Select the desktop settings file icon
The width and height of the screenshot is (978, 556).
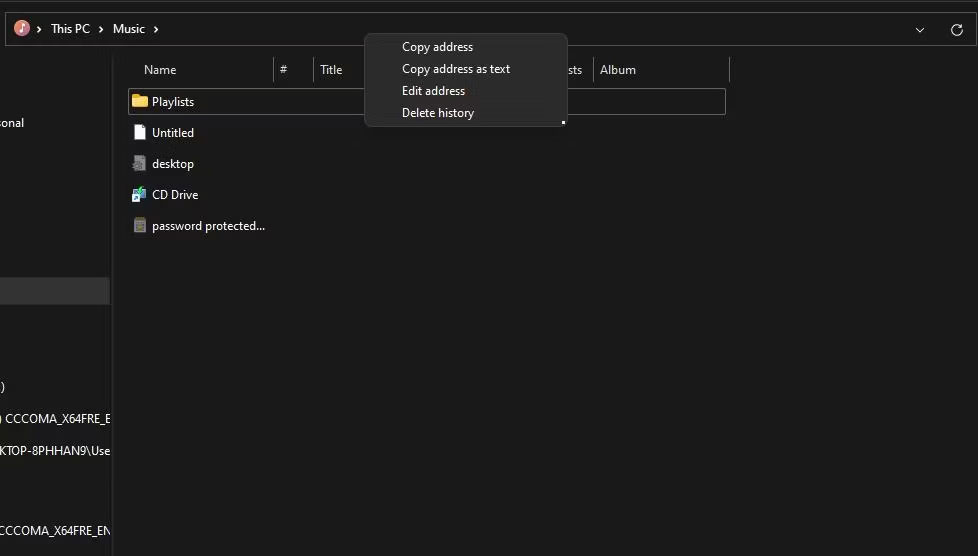(x=140, y=163)
